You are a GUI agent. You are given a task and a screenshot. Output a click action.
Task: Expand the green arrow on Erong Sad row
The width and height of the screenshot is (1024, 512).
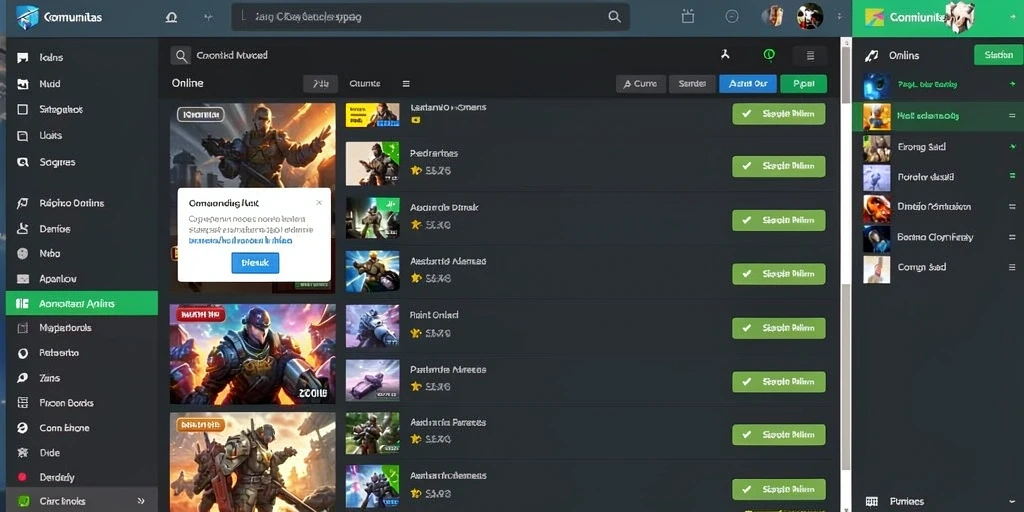(x=1012, y=146)
